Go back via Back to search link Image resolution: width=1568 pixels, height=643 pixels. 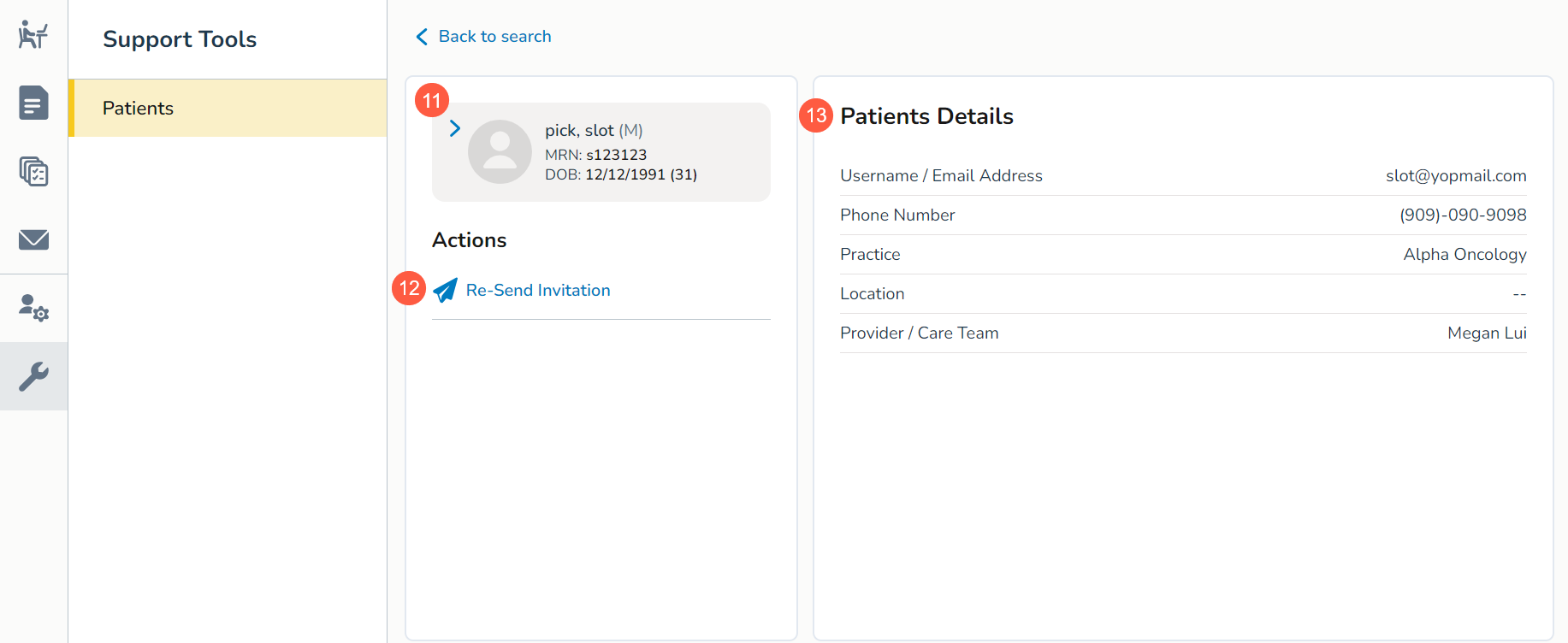pos(494,37)
